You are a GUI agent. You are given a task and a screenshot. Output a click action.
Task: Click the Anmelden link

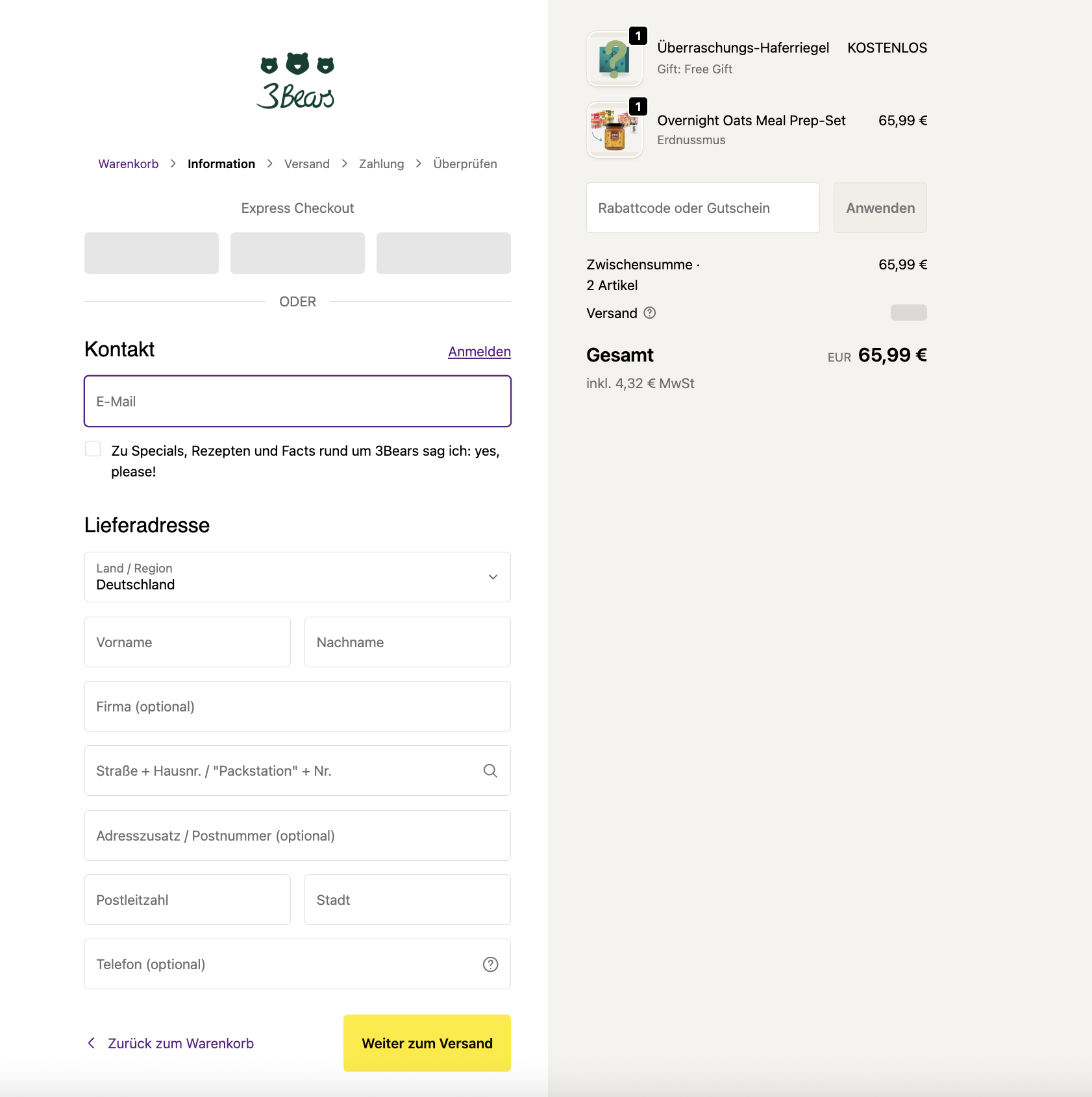coord(479,352)
